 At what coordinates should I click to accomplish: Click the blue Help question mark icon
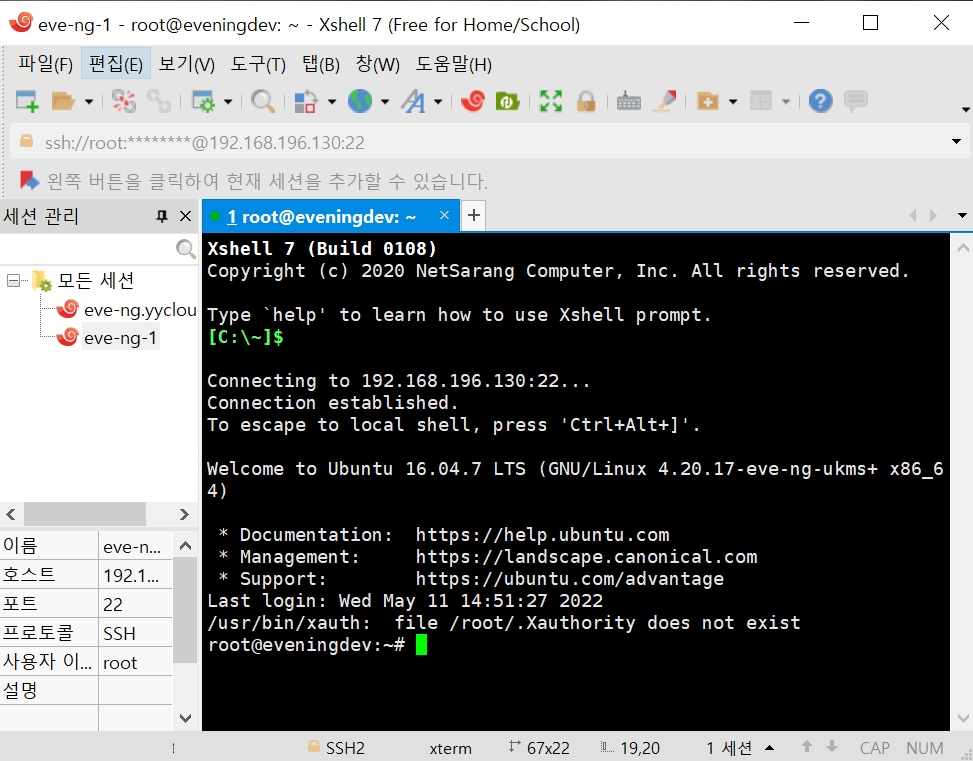click(x=820, y=101)
